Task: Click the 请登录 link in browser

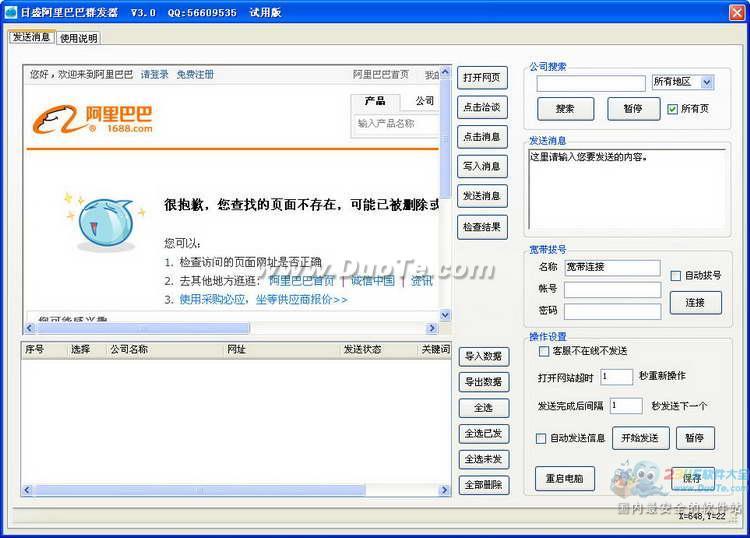Action: (154, 75)
